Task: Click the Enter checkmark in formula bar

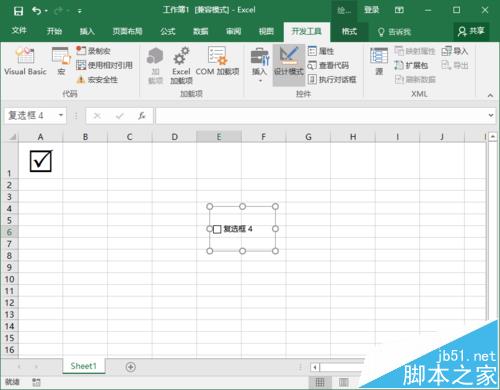Action: [120, 116]
